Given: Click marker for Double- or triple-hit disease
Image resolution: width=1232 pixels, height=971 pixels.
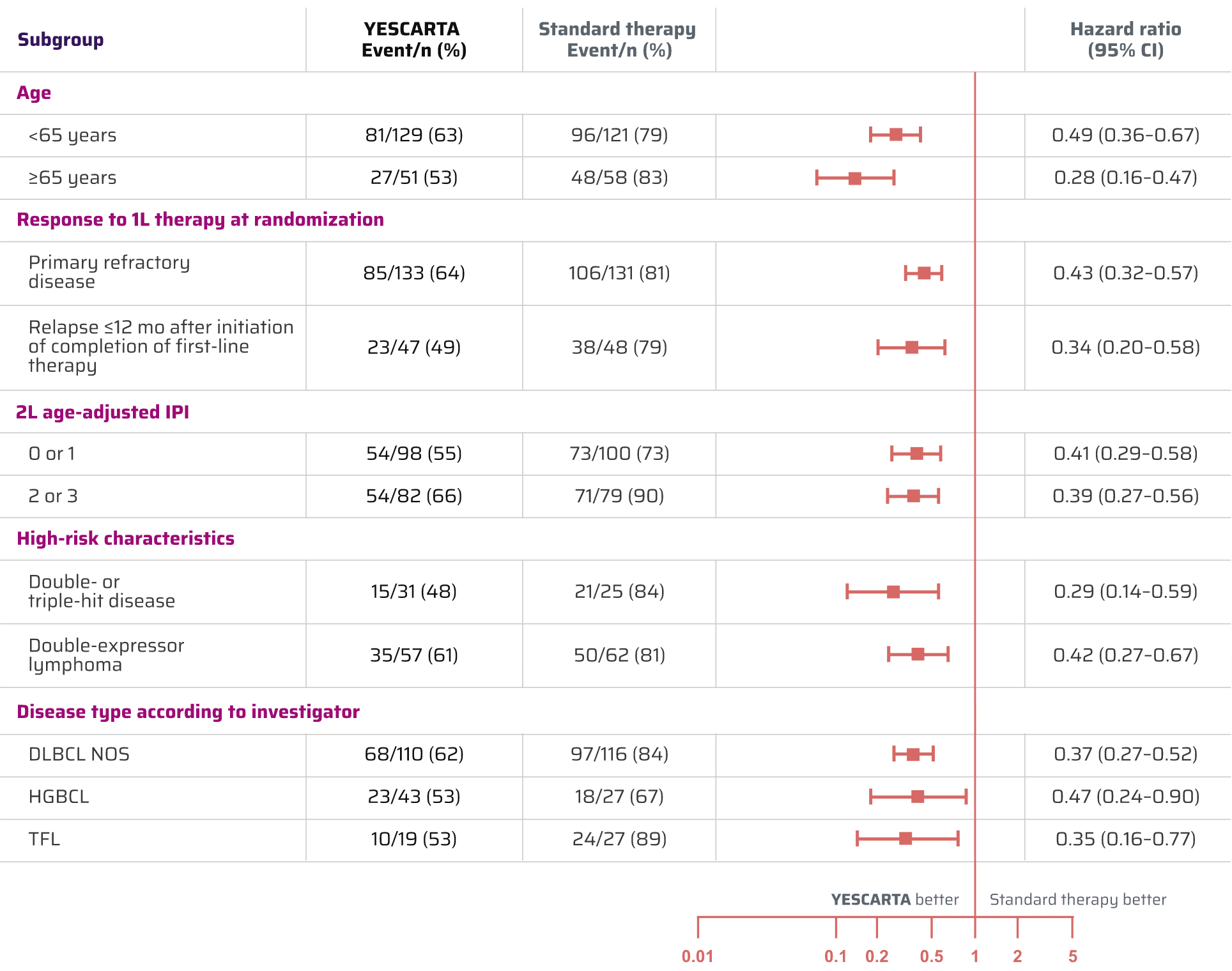Looking at the screenshot, I should [x=893, y=592].
